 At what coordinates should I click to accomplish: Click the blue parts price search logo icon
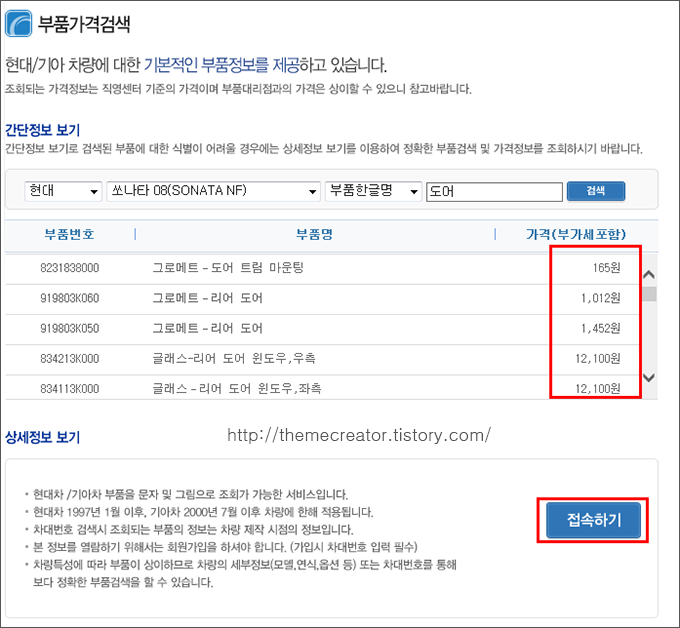click(x=19, y=23)
